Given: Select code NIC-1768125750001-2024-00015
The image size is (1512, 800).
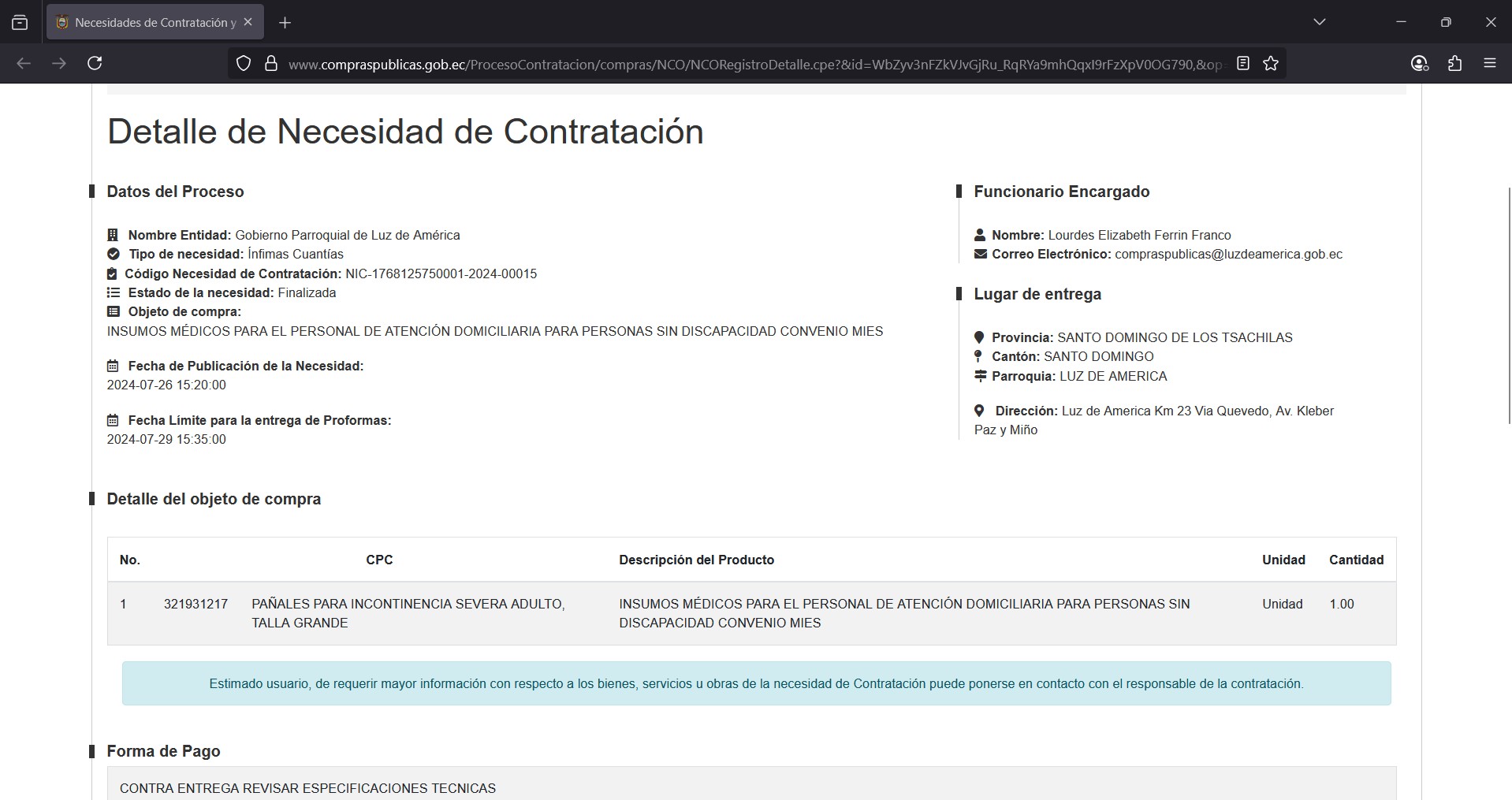Looking at the screenshot, I should pyautogui.click(x=441, y=273).
